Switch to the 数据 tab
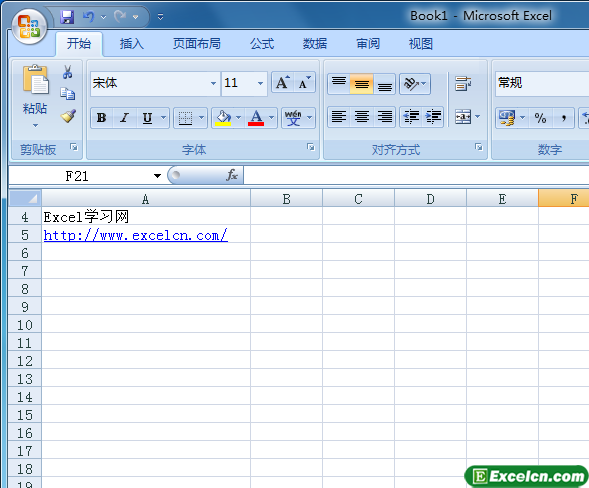The image size is (589, 488). click(315, 44)
